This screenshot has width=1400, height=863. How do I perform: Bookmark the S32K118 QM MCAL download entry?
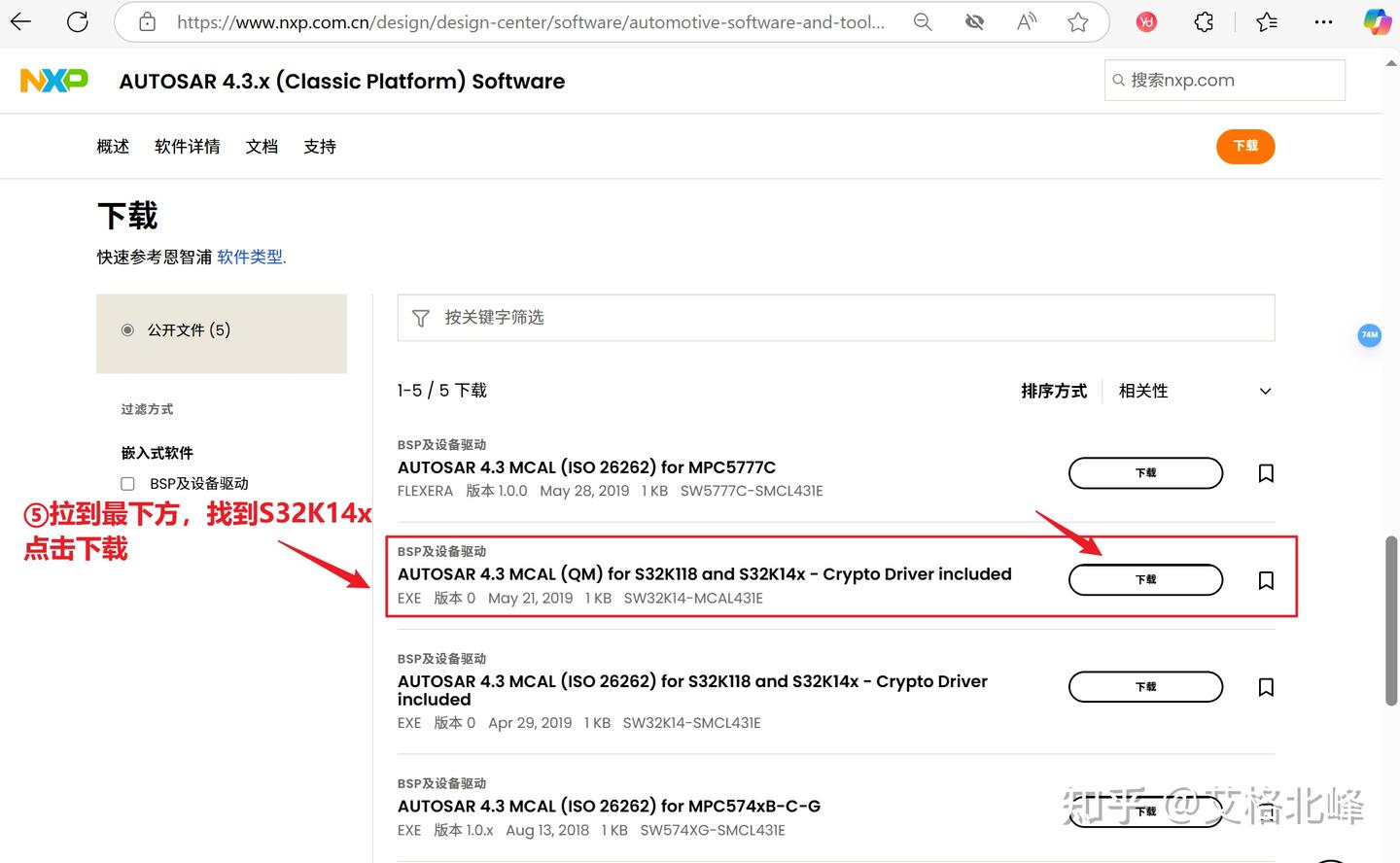coord(1266,580)
